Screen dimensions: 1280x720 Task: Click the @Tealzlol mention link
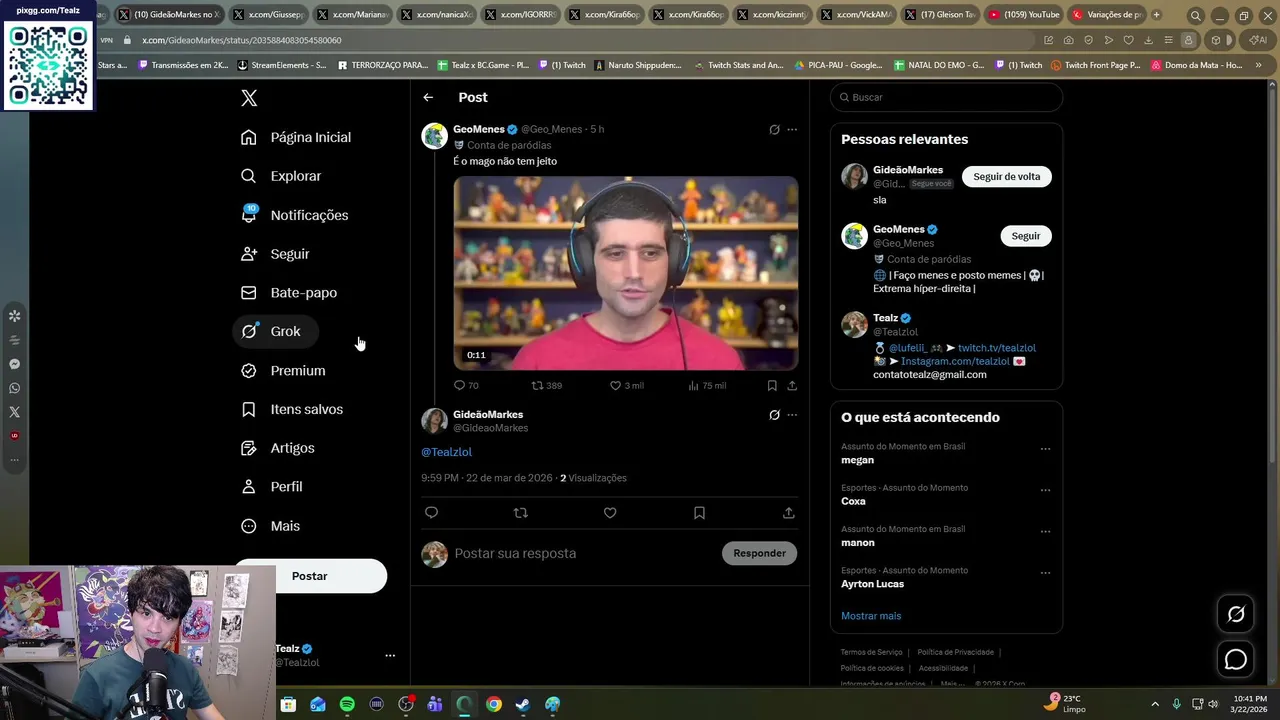click(446, 452)
